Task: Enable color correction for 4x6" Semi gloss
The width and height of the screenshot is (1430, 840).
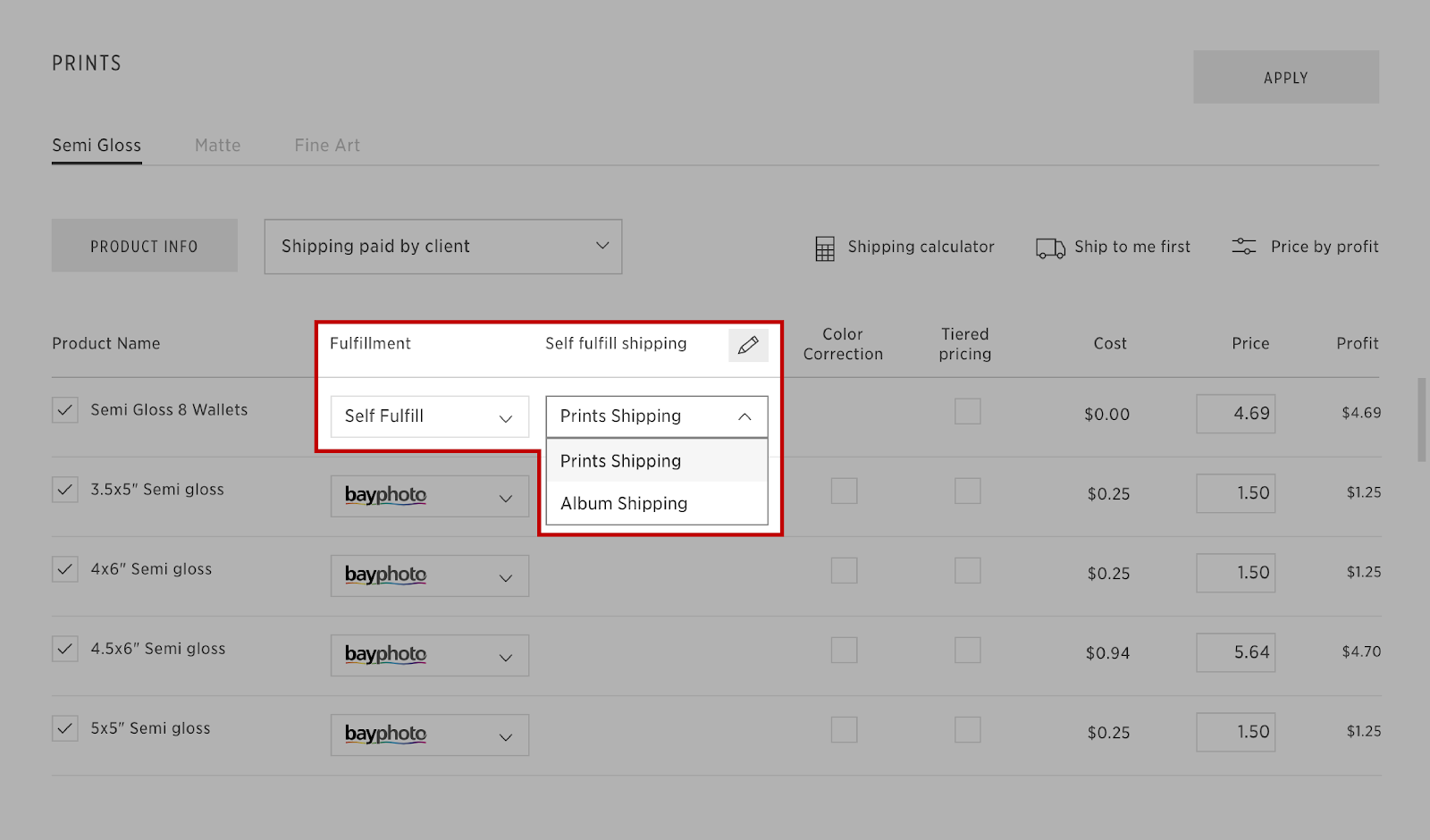Action: pyautogui.click(x=845, y=570)
